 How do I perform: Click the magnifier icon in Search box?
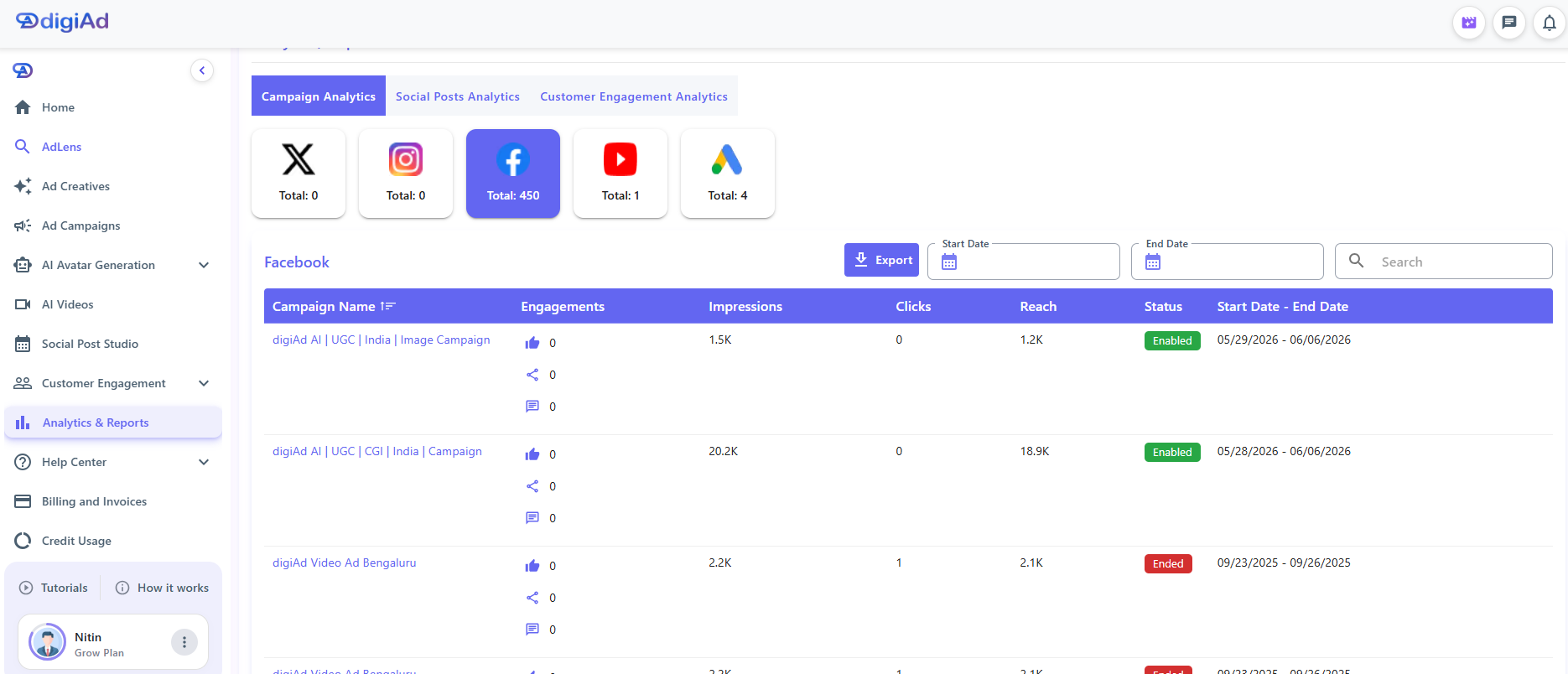(1356, 261)
